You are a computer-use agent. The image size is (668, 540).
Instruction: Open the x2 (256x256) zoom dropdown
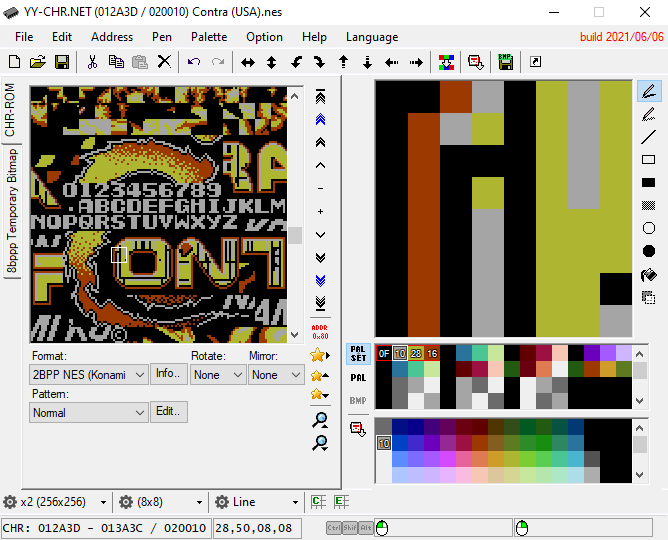click(x=55, y=502)
